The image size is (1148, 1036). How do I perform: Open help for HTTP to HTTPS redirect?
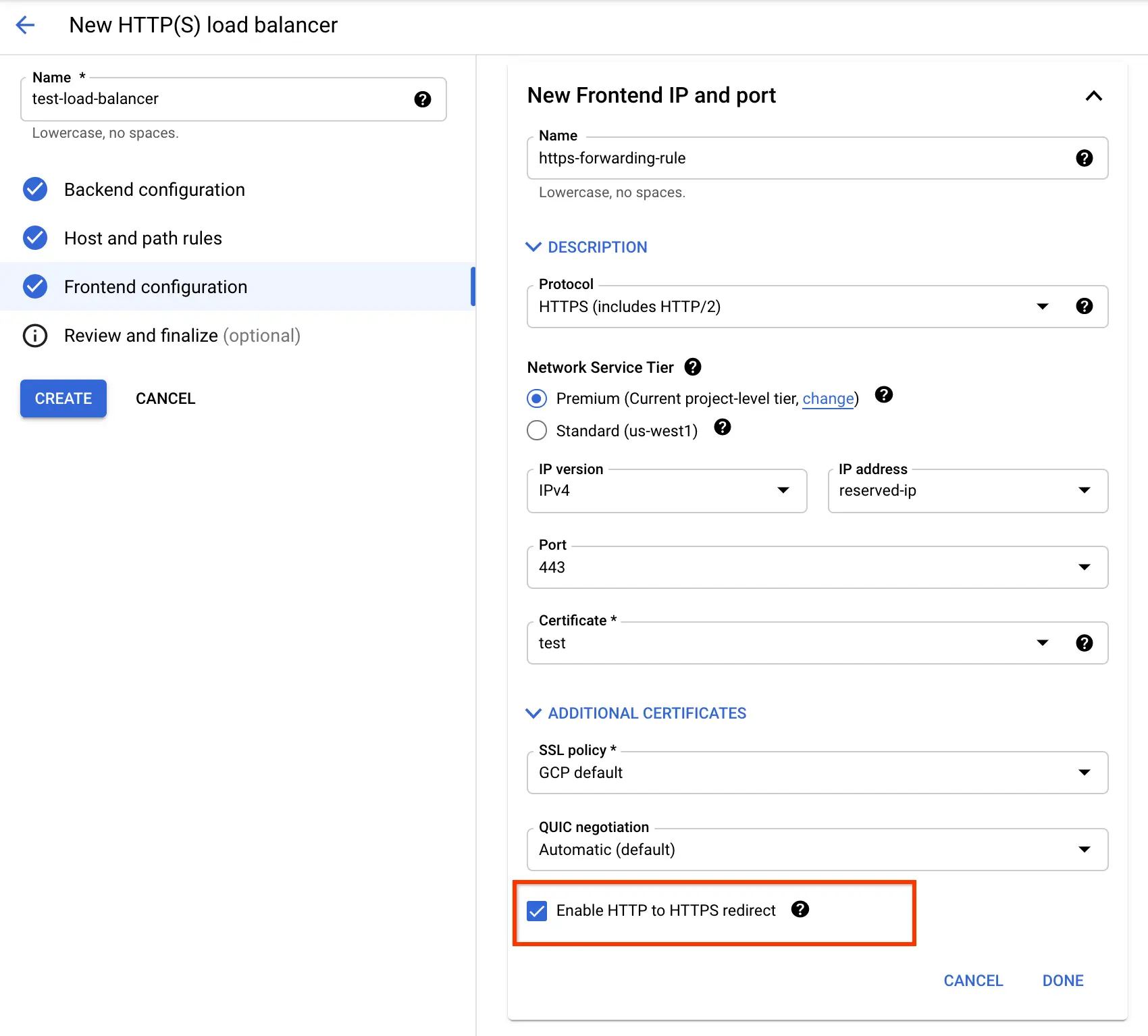coord(800,910)
